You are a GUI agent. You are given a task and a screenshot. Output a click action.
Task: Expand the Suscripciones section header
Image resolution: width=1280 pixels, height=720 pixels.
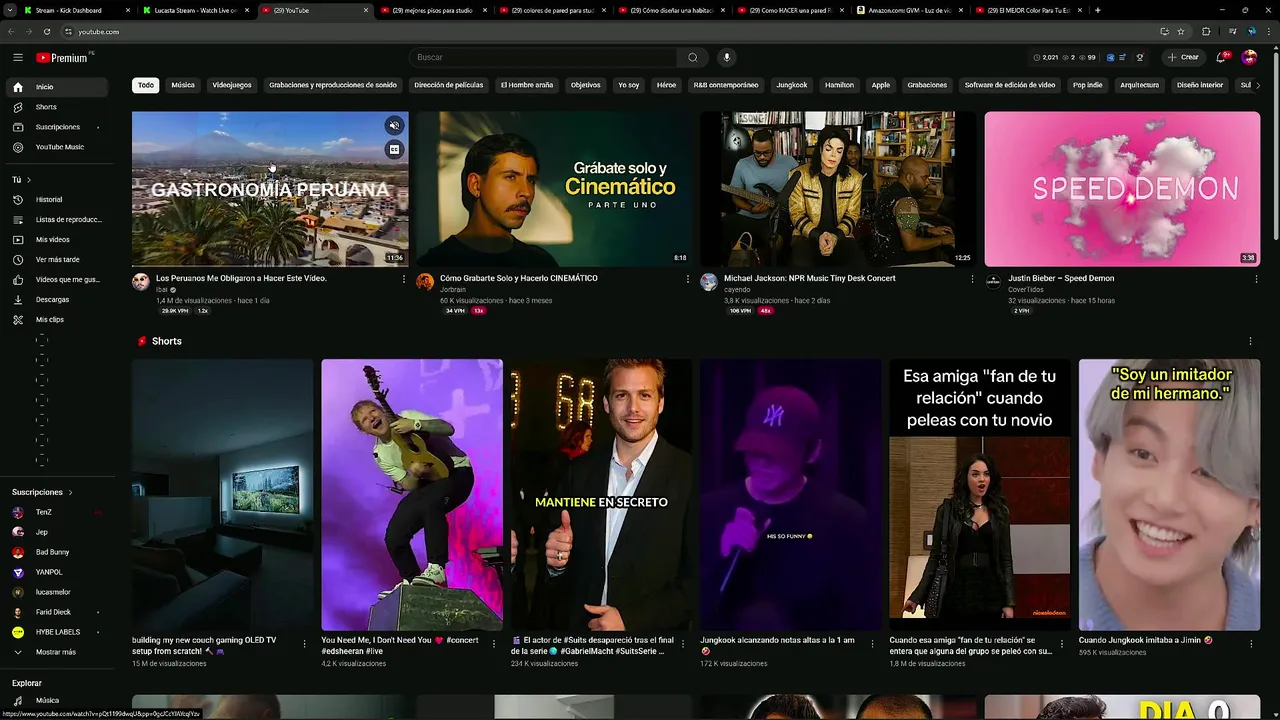point(42,492)
